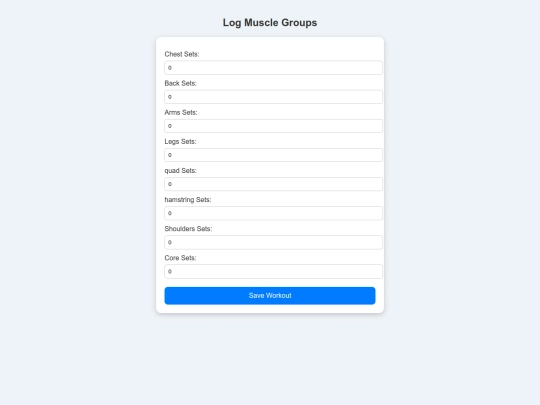Click the "Legs Sets:" label
This screenshot has height=405, width=540.
pos(180,142)
